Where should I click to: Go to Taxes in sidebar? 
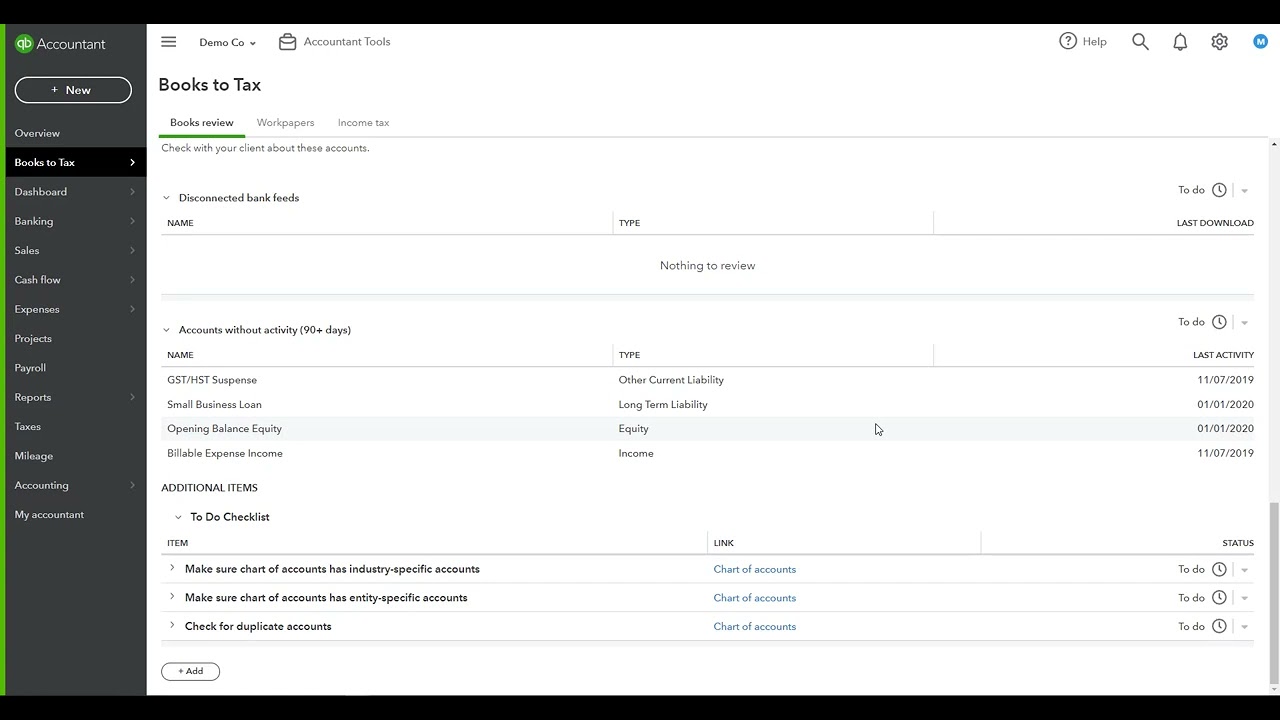(75, 426)
